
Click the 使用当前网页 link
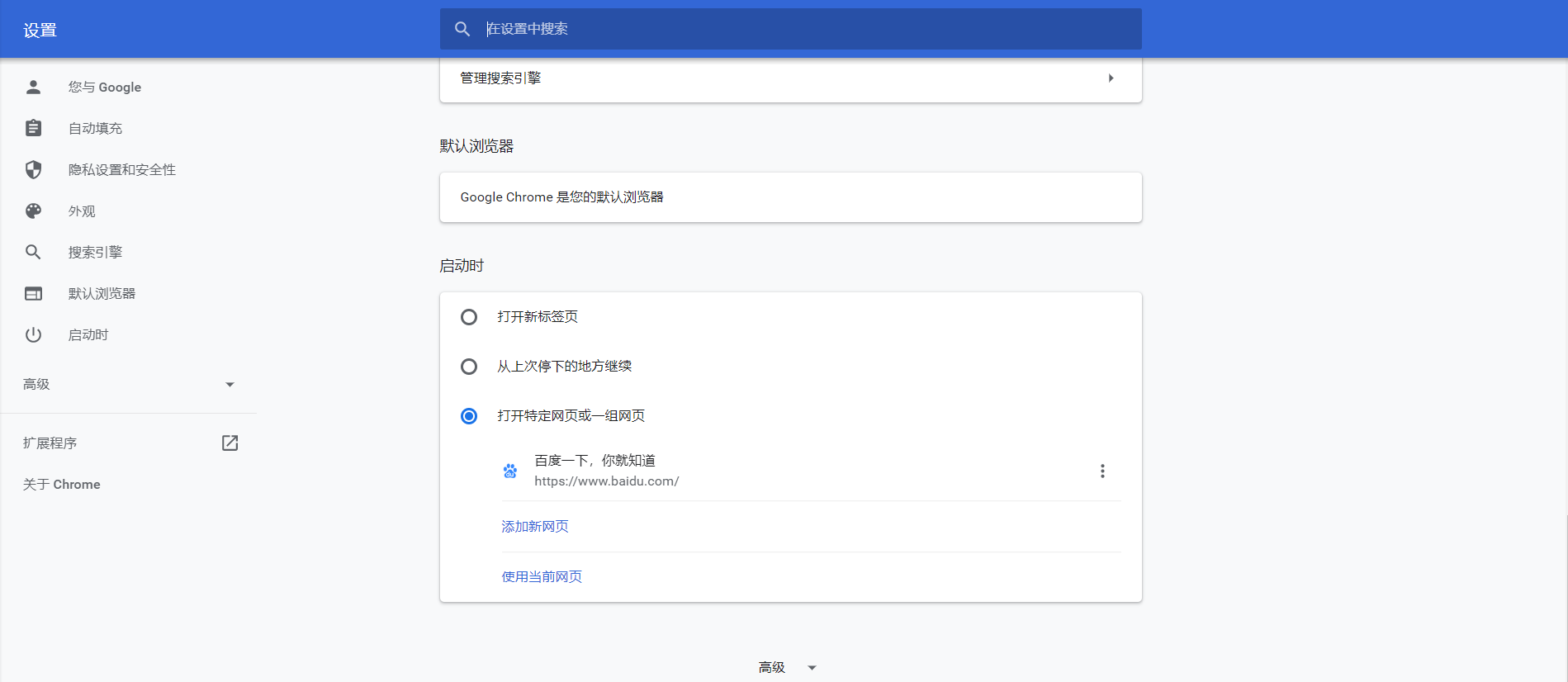[542, 576]
